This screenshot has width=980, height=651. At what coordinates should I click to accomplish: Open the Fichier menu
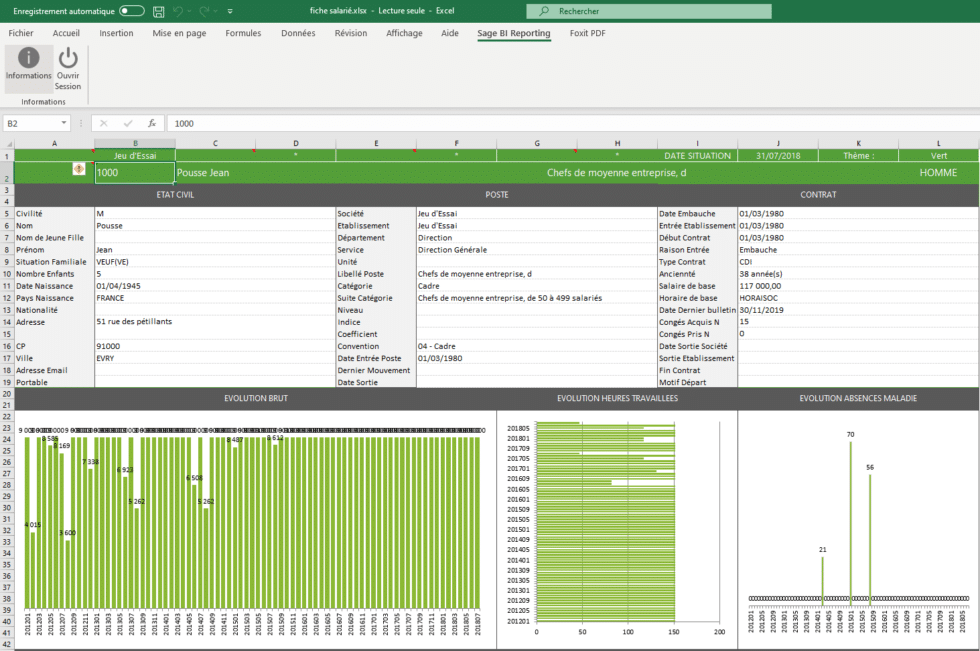pos(20,33)
